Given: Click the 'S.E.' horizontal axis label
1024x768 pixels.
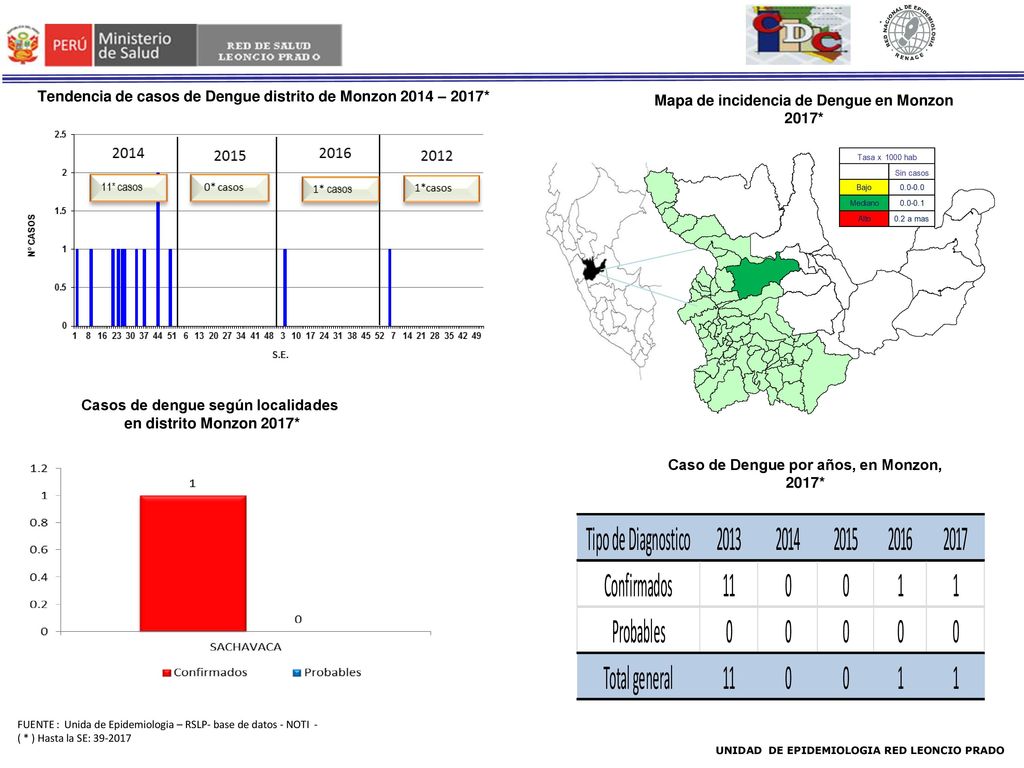Looking at the screenshot, I should point(280,355).
